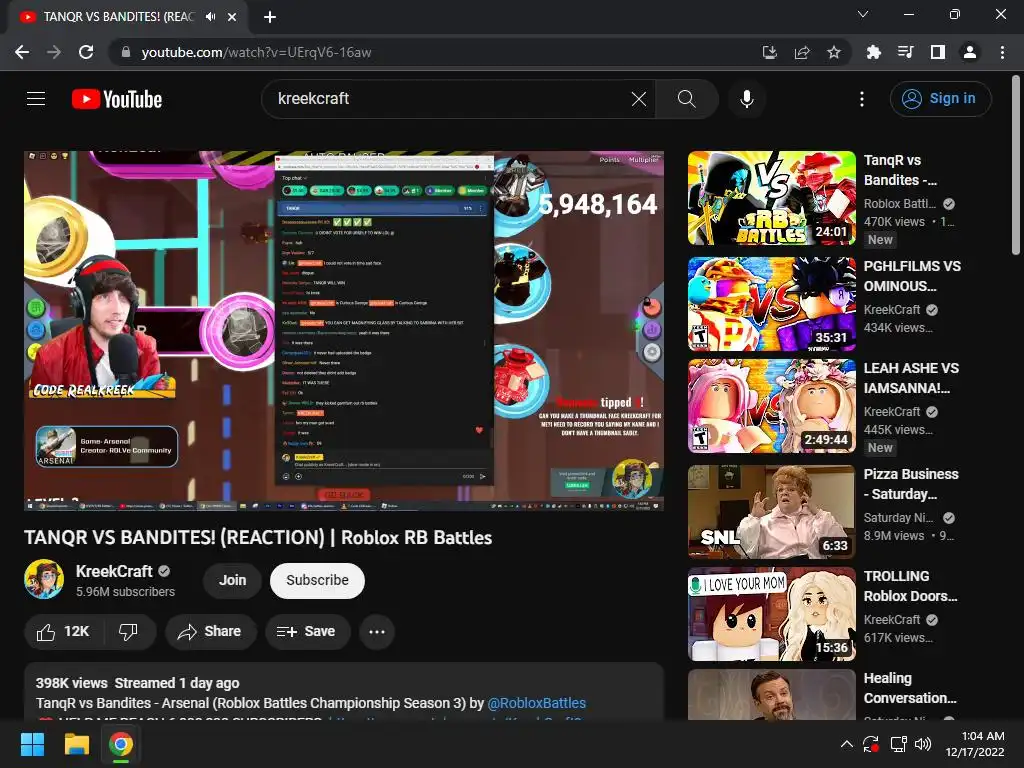Click the install app icon in address bar

770,52
